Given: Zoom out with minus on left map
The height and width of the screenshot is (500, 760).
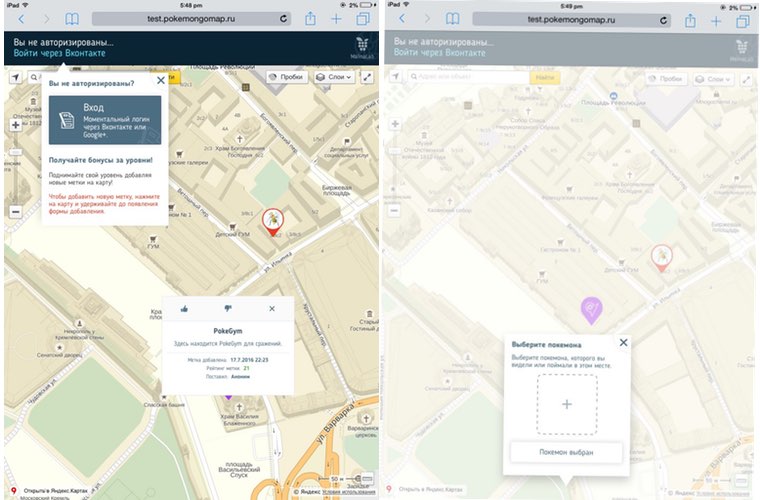Looking at the screenshot, I should click(x=16, y=212).
